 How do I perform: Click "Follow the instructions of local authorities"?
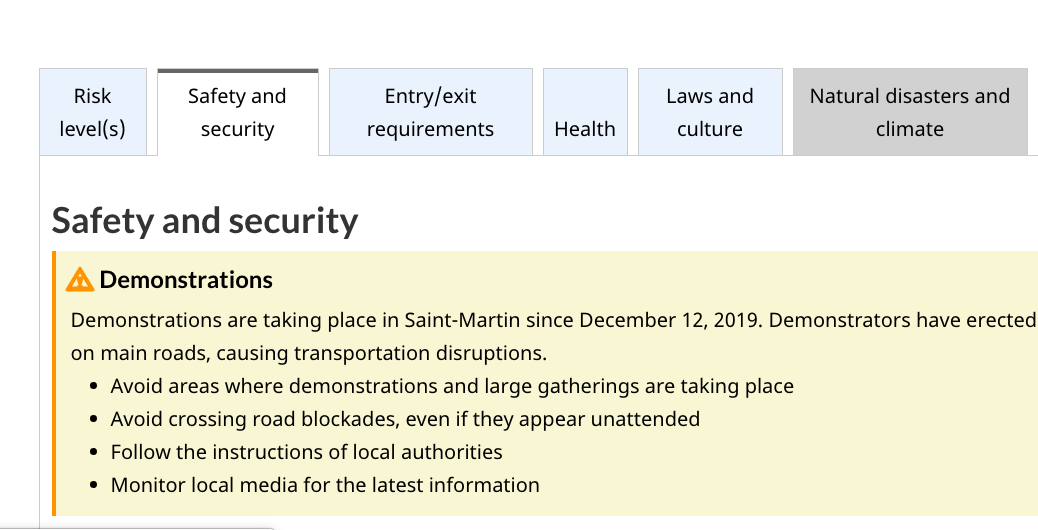(x=307, y=453)
